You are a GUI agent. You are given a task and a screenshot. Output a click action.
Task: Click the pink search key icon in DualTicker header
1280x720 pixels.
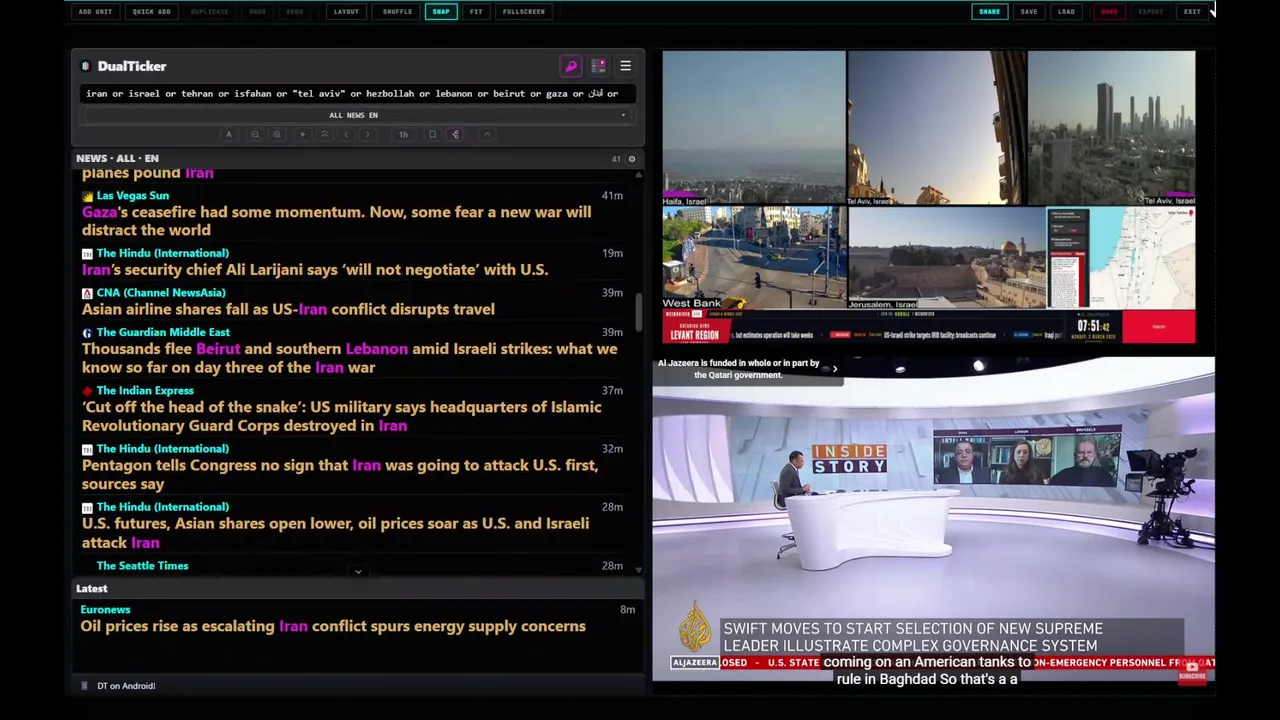[571, 66]
